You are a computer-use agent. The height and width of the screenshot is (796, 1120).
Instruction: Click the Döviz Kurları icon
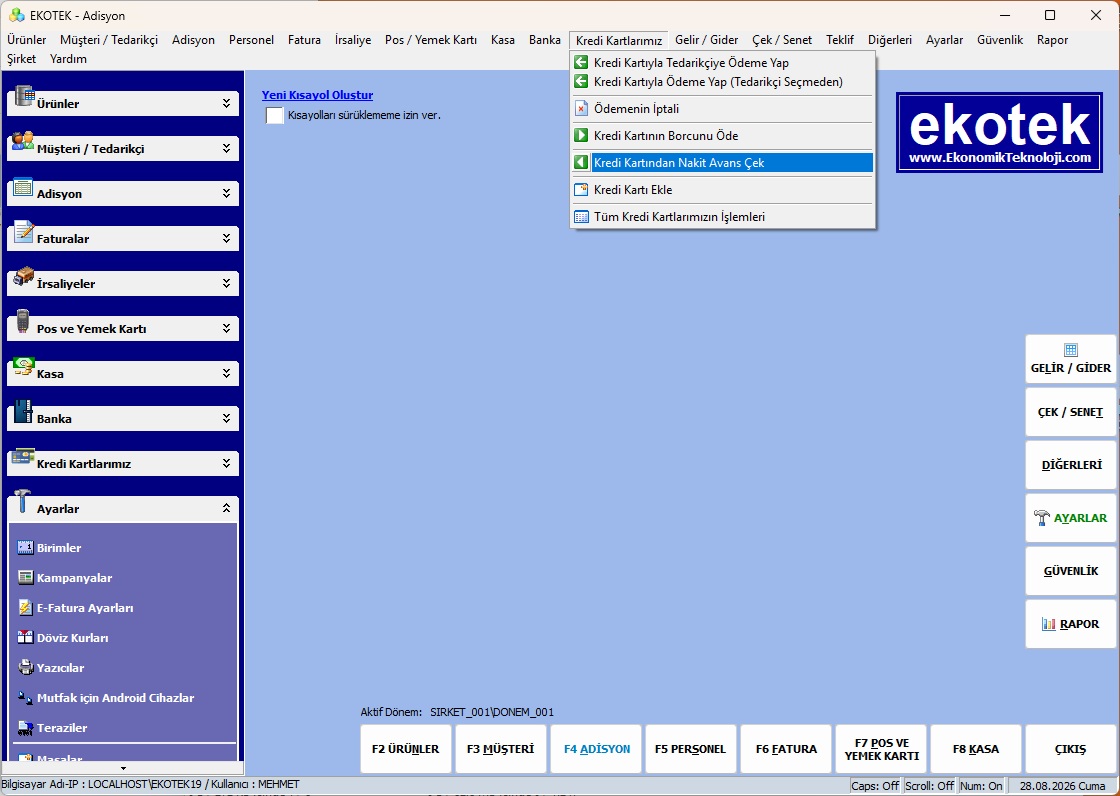(x=25, y=638)
